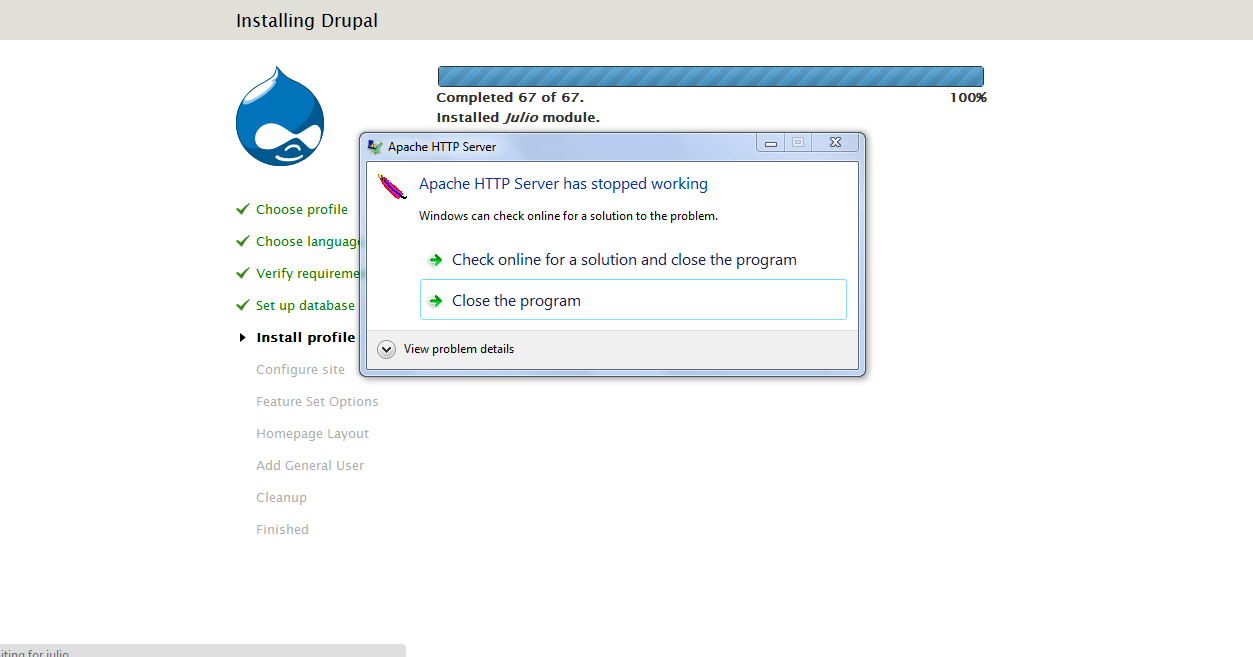The width and height of the screenshot is (1253, 657).
Task: Click the 100% progress label
Action: 968,97
